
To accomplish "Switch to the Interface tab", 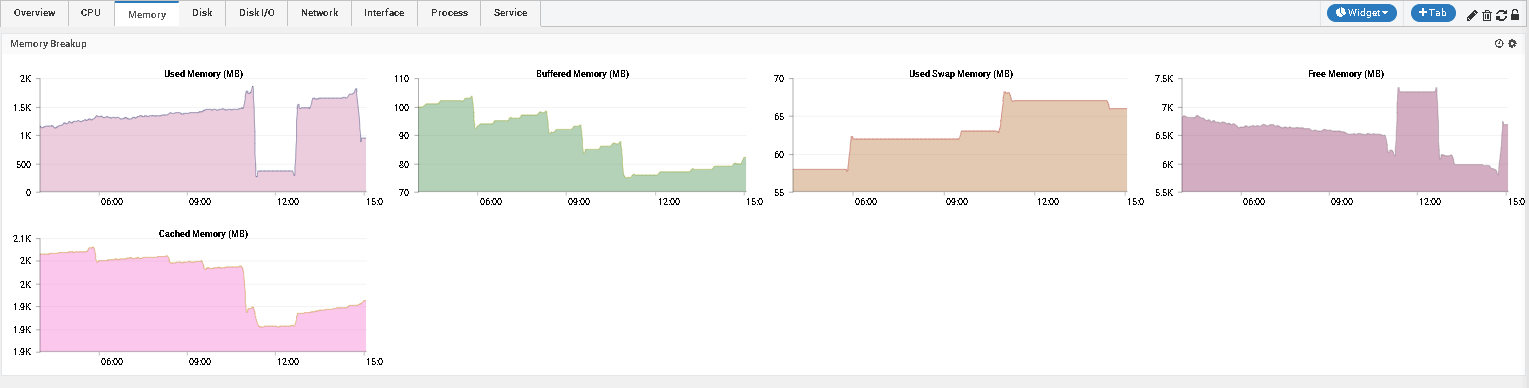I will [385, 13].
